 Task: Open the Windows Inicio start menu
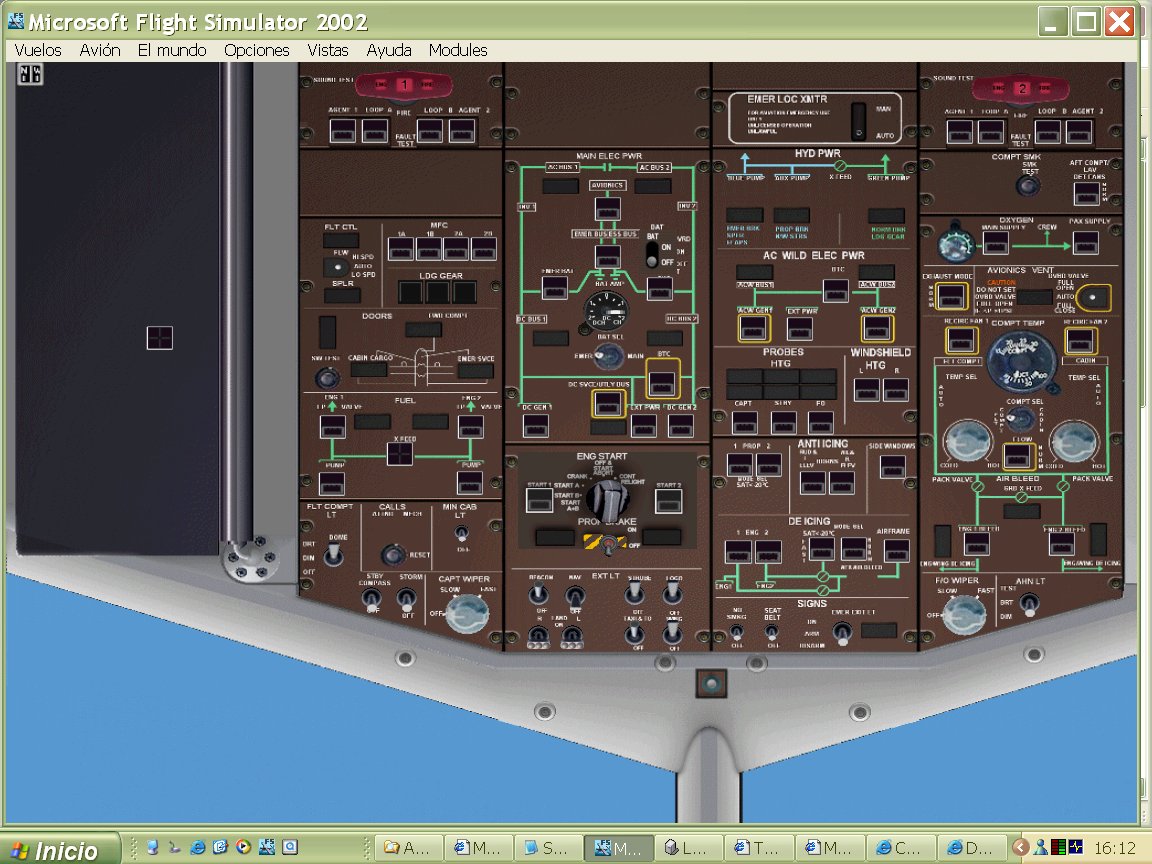(x=59, y=849)
